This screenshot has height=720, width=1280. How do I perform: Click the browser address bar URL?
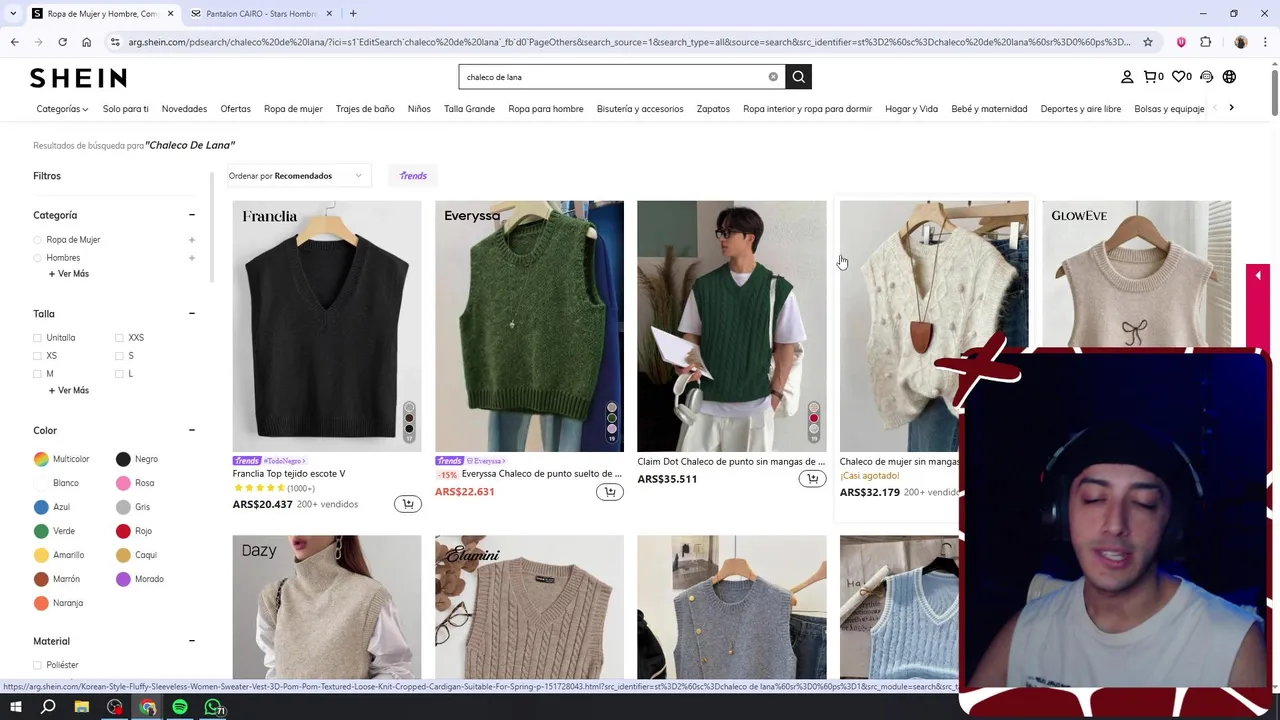[x=628, y=42]
